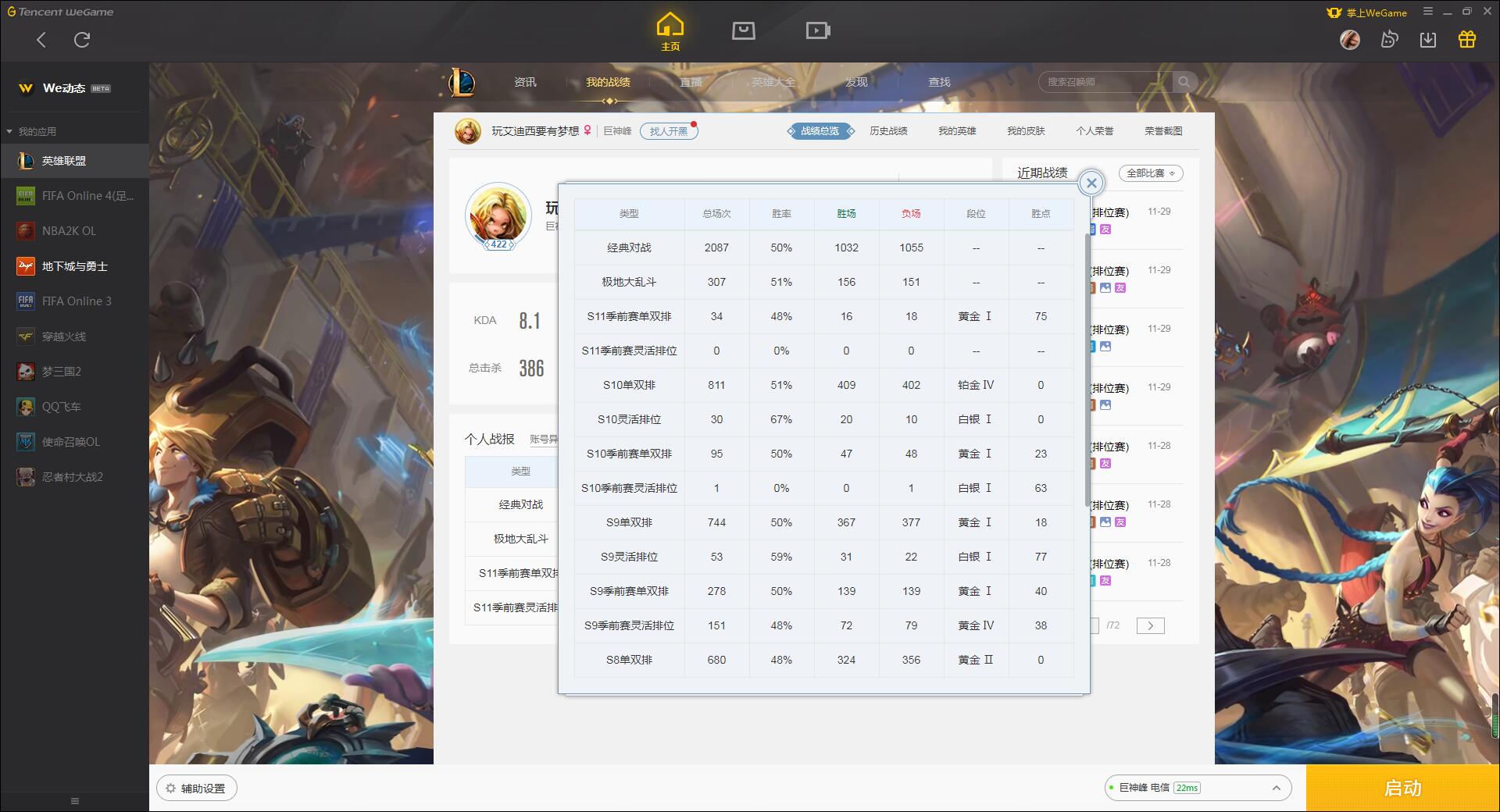Refresh the page with reload icon
The height and width of the screenshot is (812, 1500).
click(x=82, y=40)
